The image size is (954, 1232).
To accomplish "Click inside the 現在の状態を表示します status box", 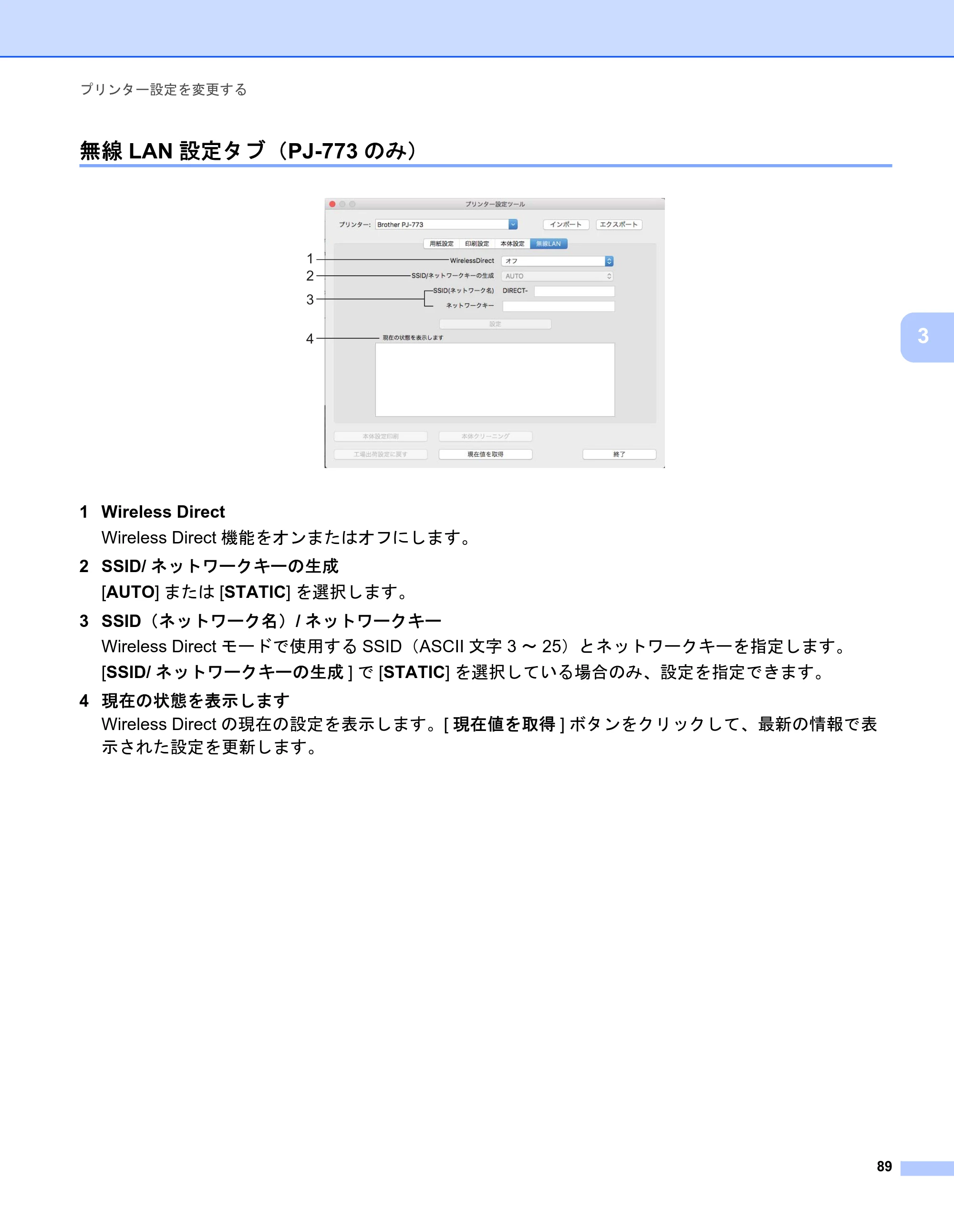I will [x=495, y=380].
